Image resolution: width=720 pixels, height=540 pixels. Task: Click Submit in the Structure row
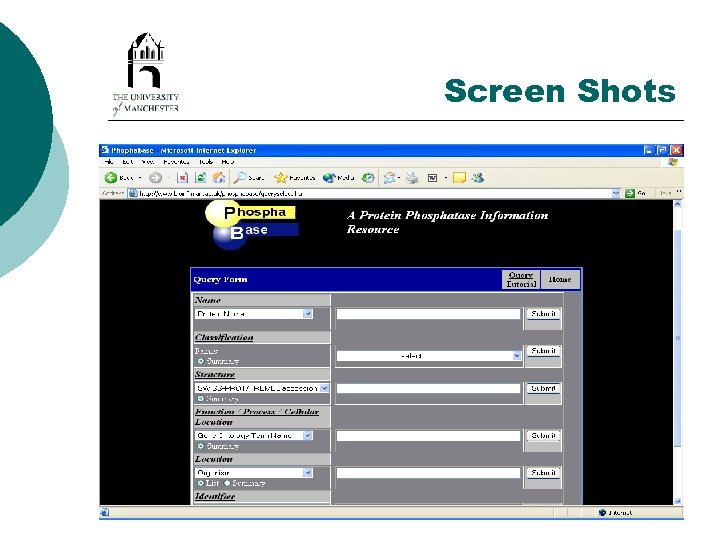pos(543,388)
